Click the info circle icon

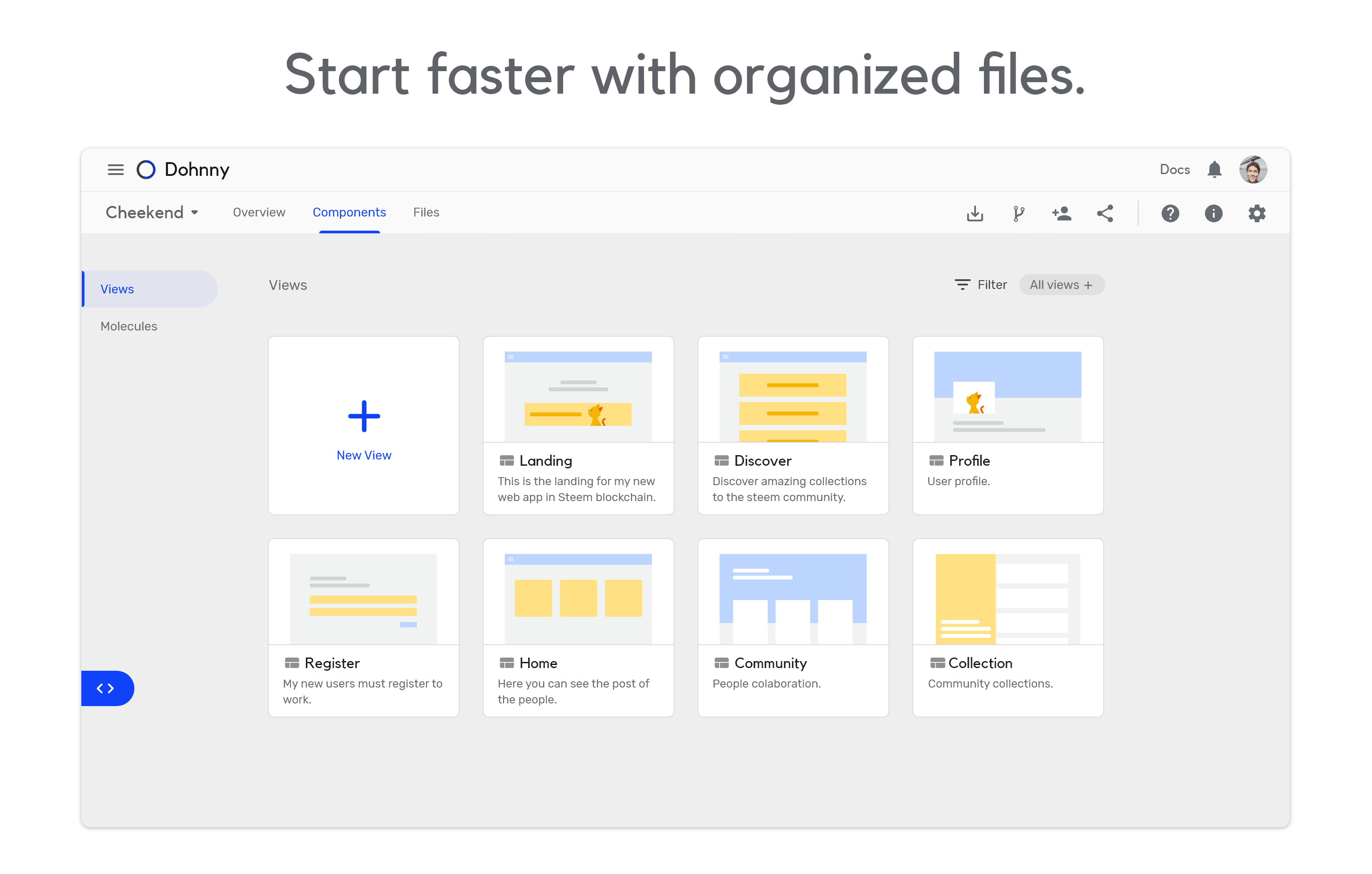[x=1213, y=213]
